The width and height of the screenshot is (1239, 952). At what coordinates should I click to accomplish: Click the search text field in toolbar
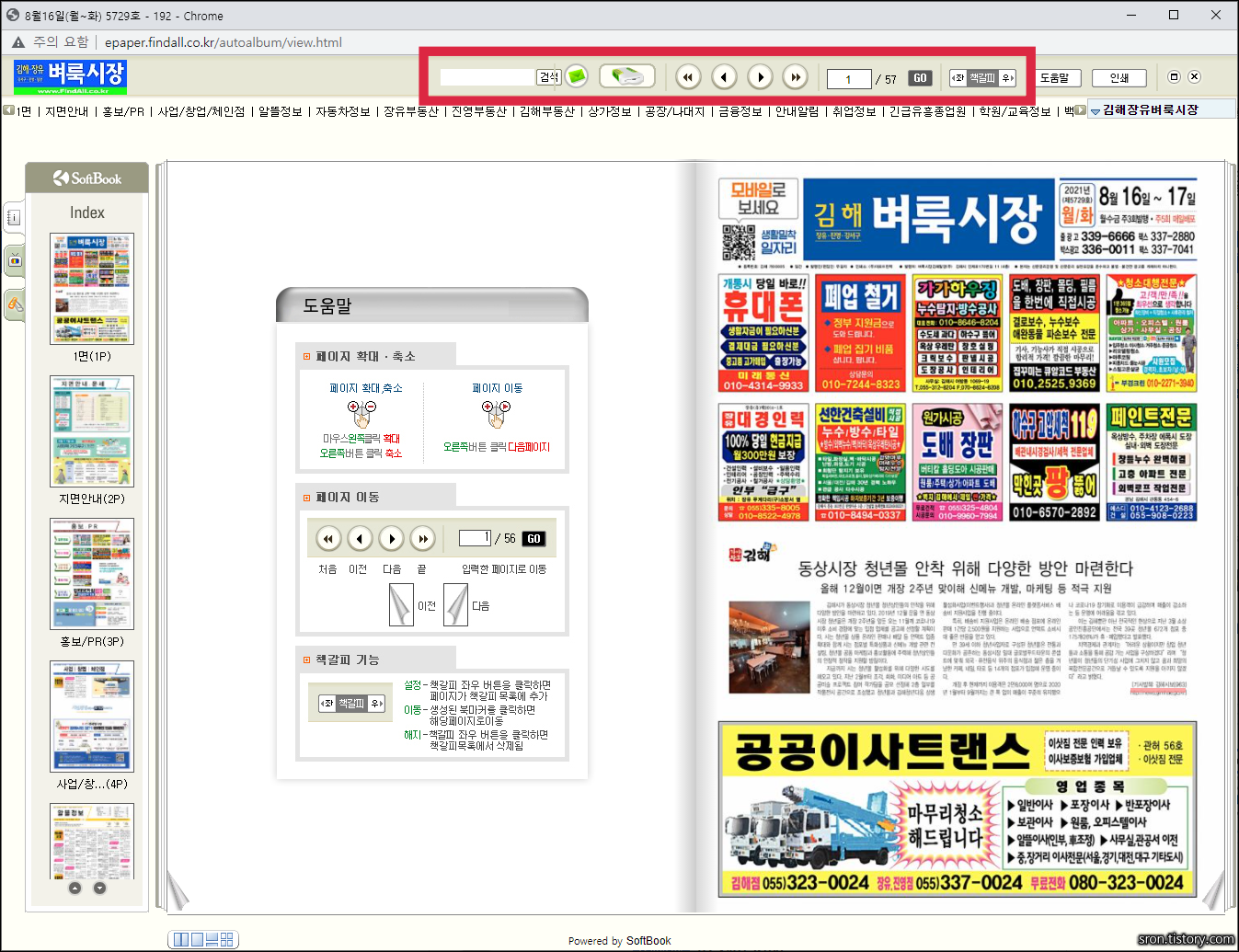488,77
